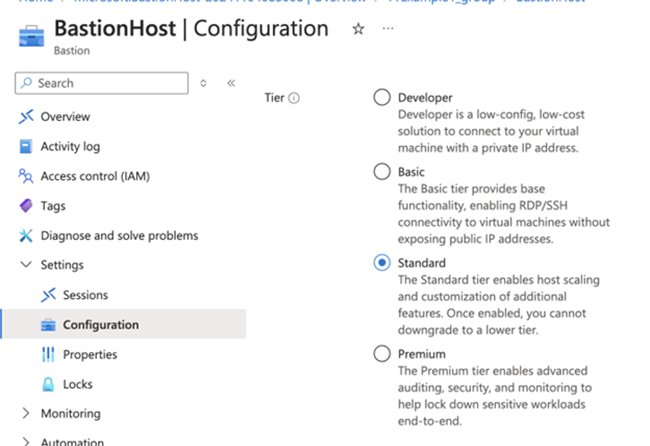Favorite the page with the star icon
Viewport: 650px width, 446px height.
pos(358,29)
